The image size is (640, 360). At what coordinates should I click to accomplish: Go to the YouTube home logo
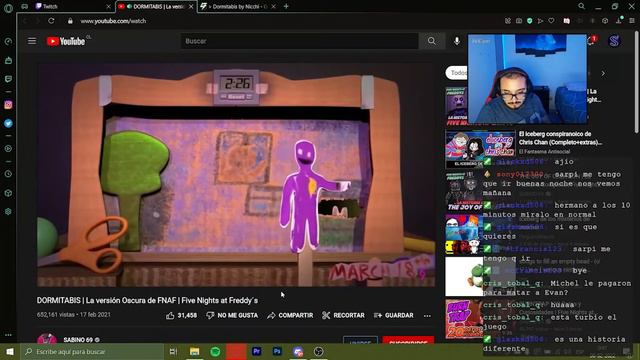pyautogui.click(x=66, y=41)
